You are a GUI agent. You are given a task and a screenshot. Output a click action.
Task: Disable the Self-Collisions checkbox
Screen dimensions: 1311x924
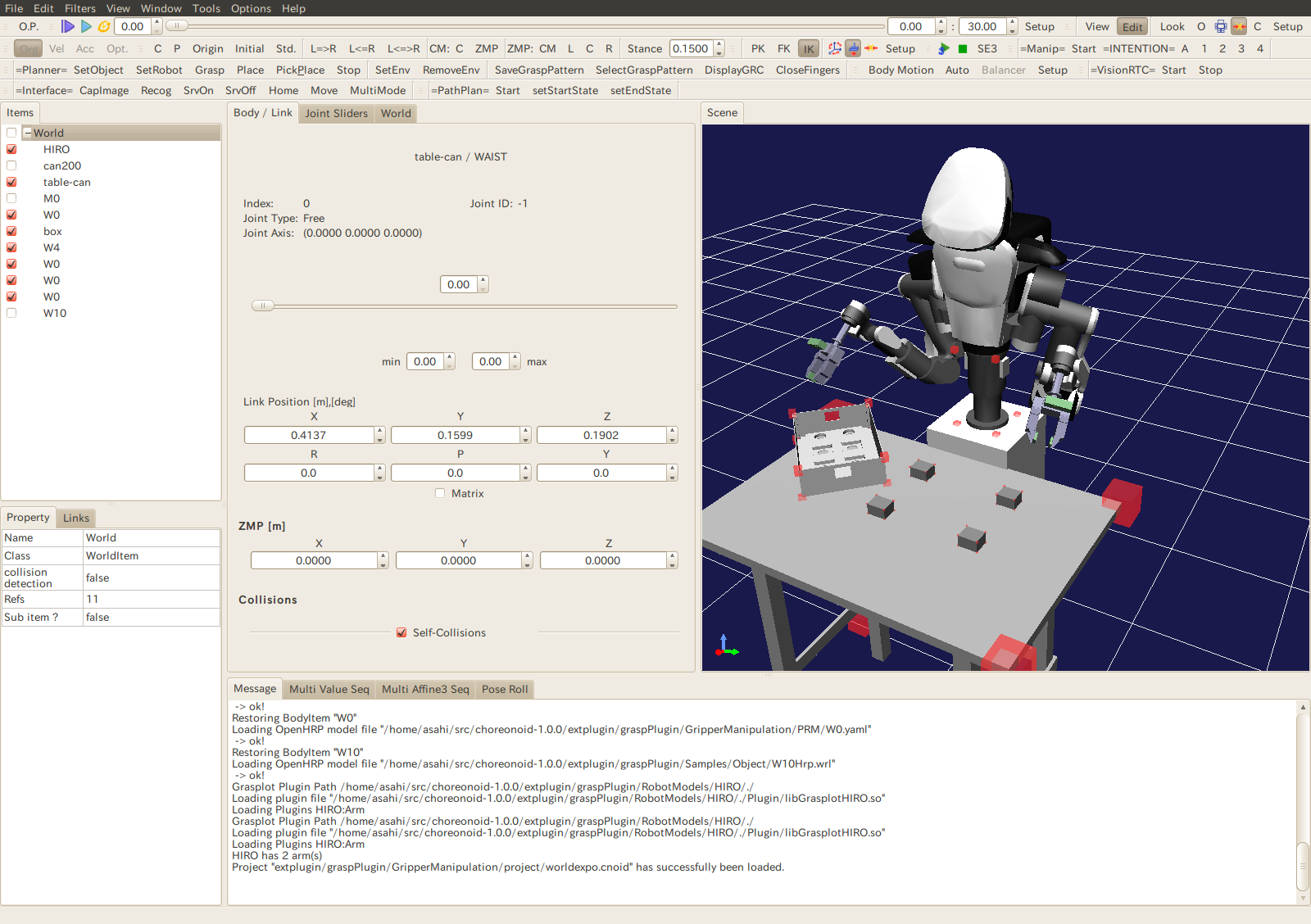click(401, 632)
